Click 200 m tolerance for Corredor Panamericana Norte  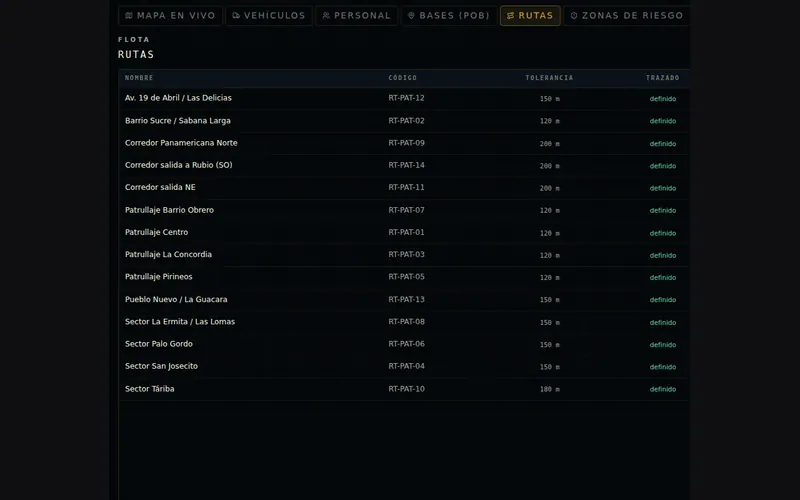[x=549, y=144]
